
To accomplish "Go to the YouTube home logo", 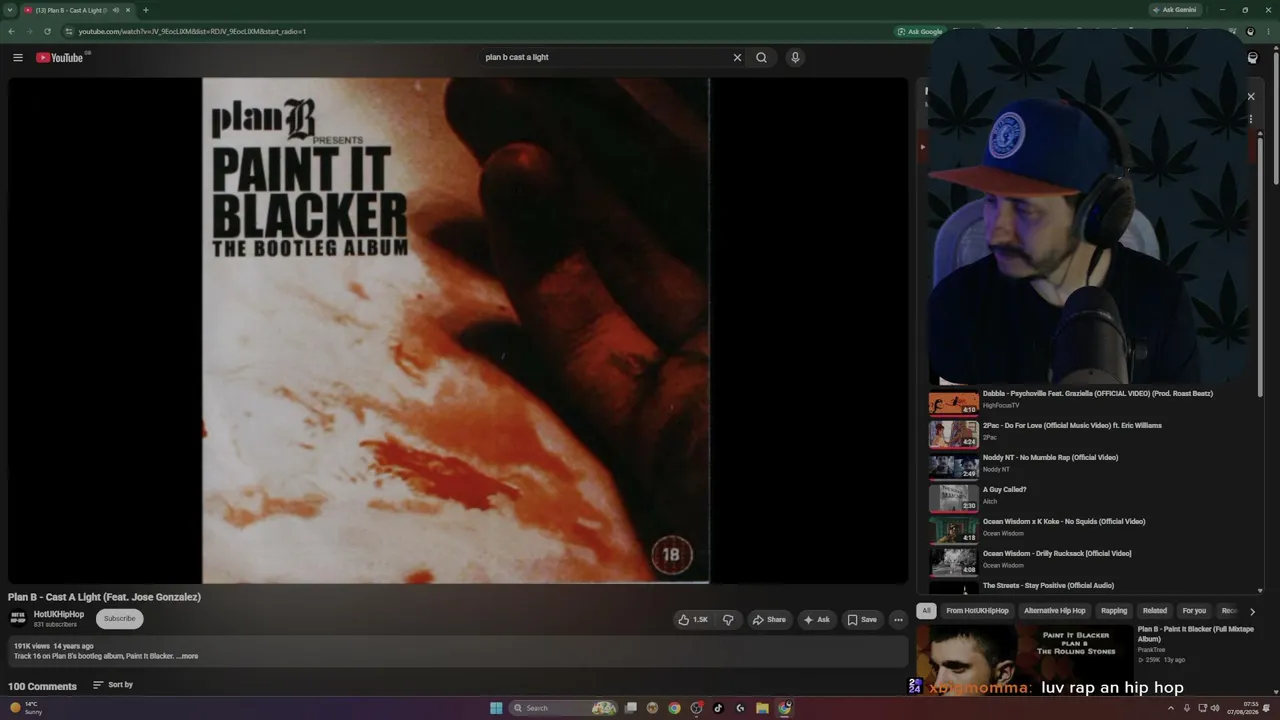I will pos(60,57).
